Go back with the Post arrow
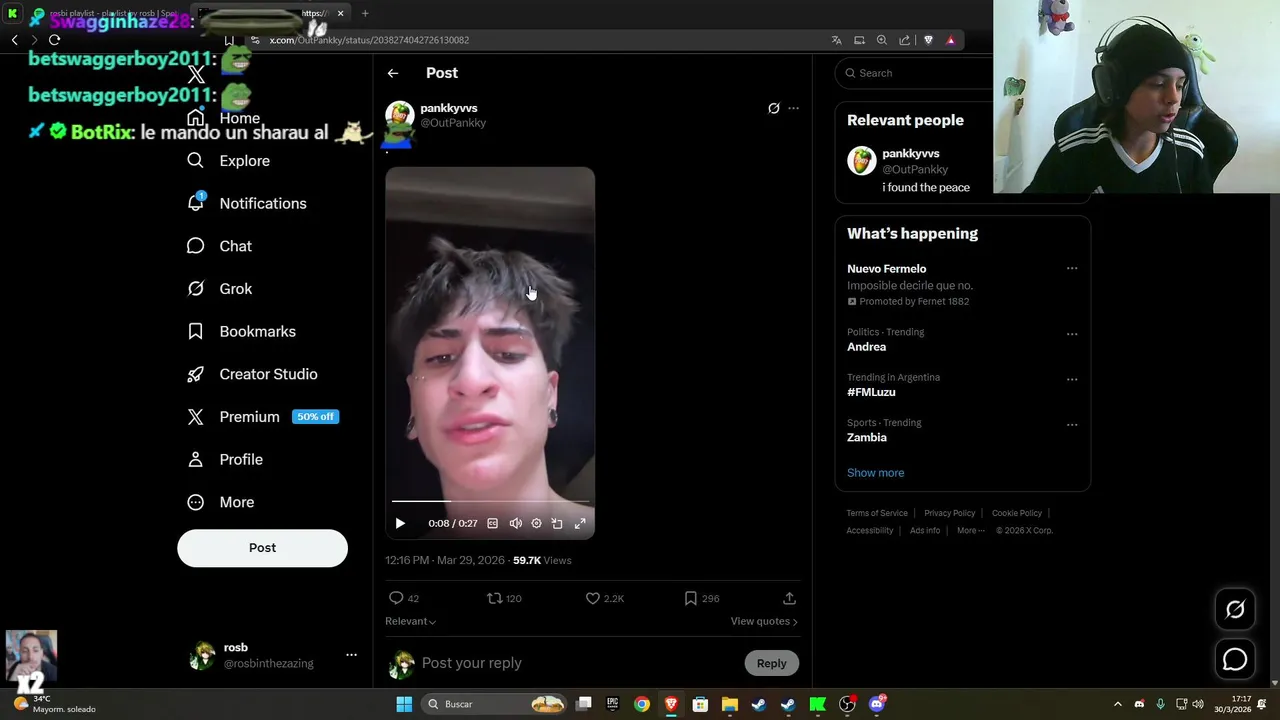The height and width of the screenshot is (720, 1280). pos(393,73)
